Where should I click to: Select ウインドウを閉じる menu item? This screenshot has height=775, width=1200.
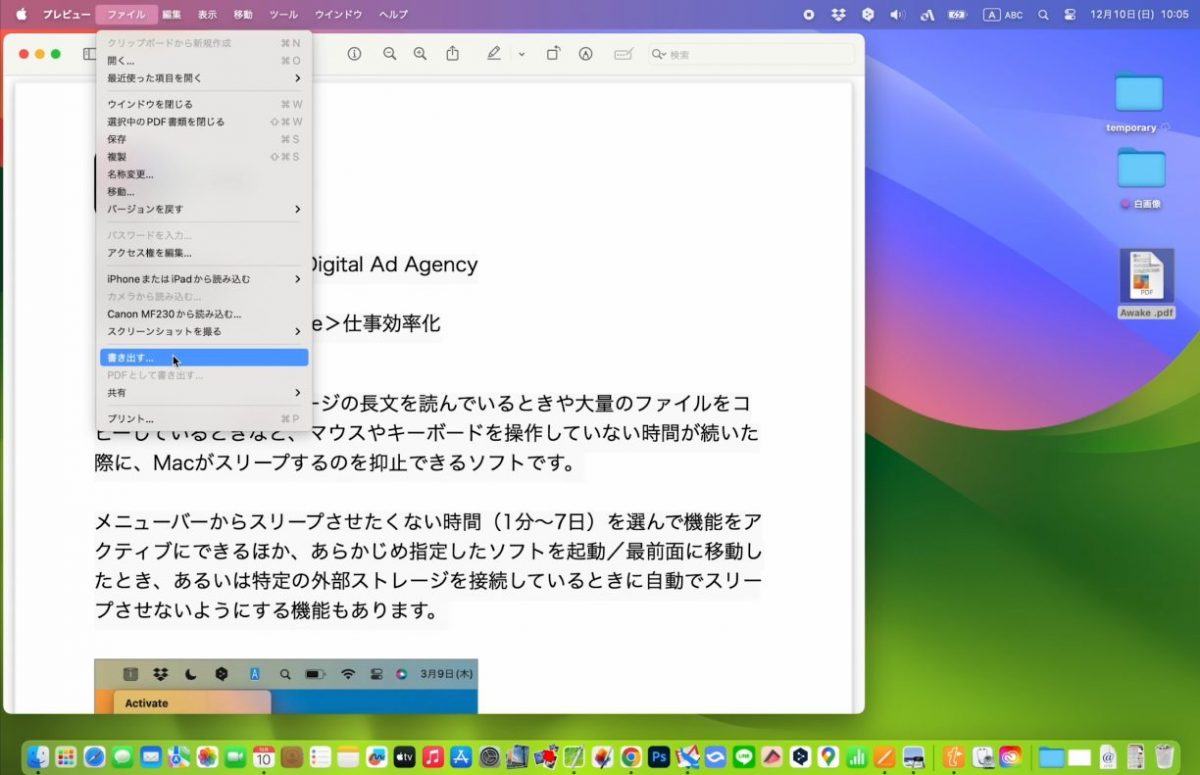point(204,104)
